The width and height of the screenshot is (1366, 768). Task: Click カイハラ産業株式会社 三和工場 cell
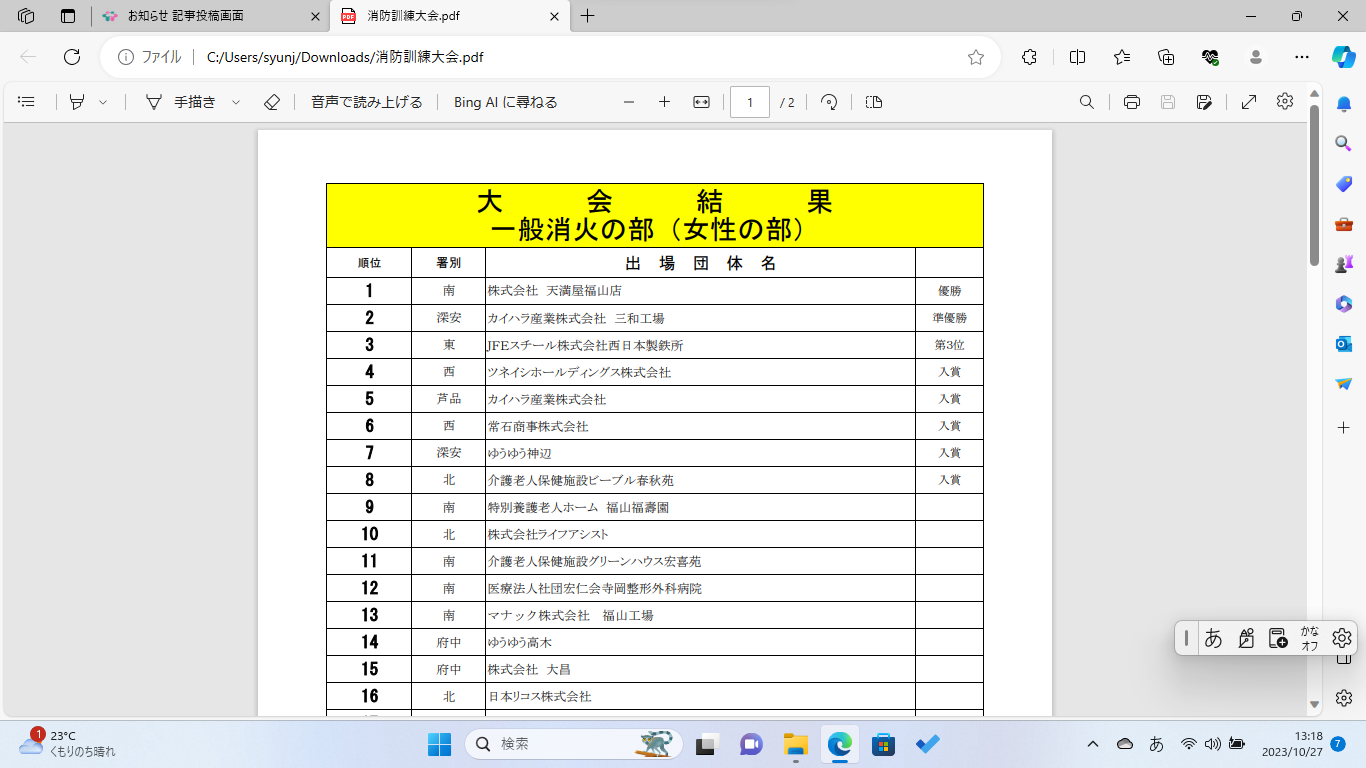click(700, 318)
